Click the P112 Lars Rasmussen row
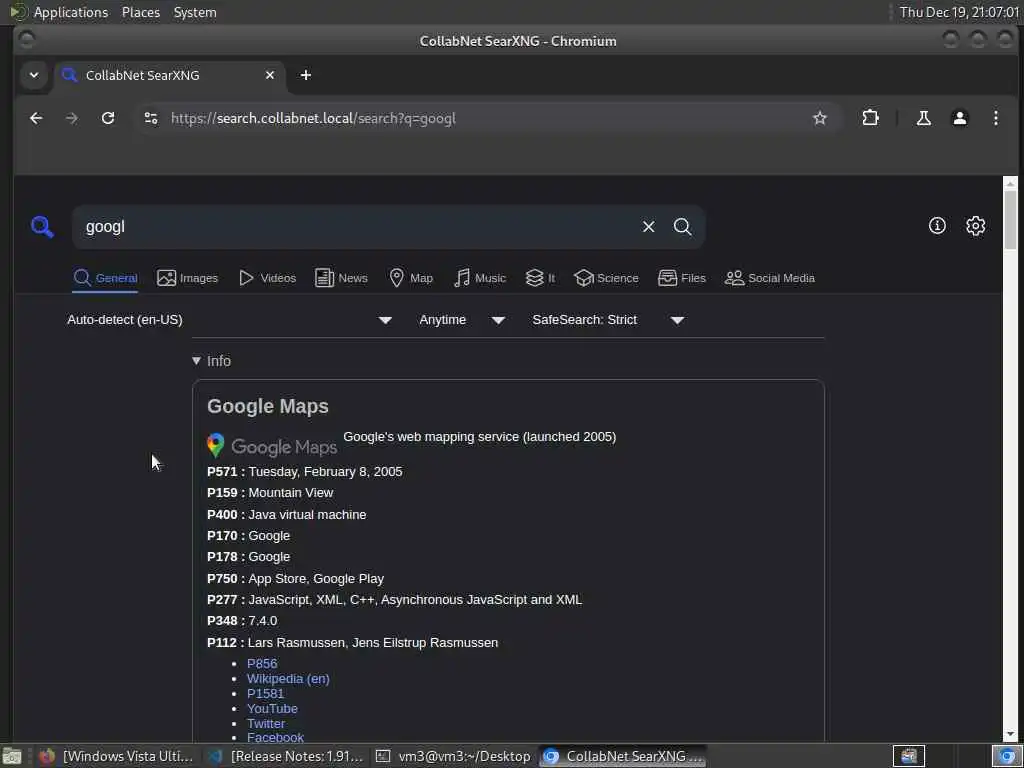 tap(353, 643)
